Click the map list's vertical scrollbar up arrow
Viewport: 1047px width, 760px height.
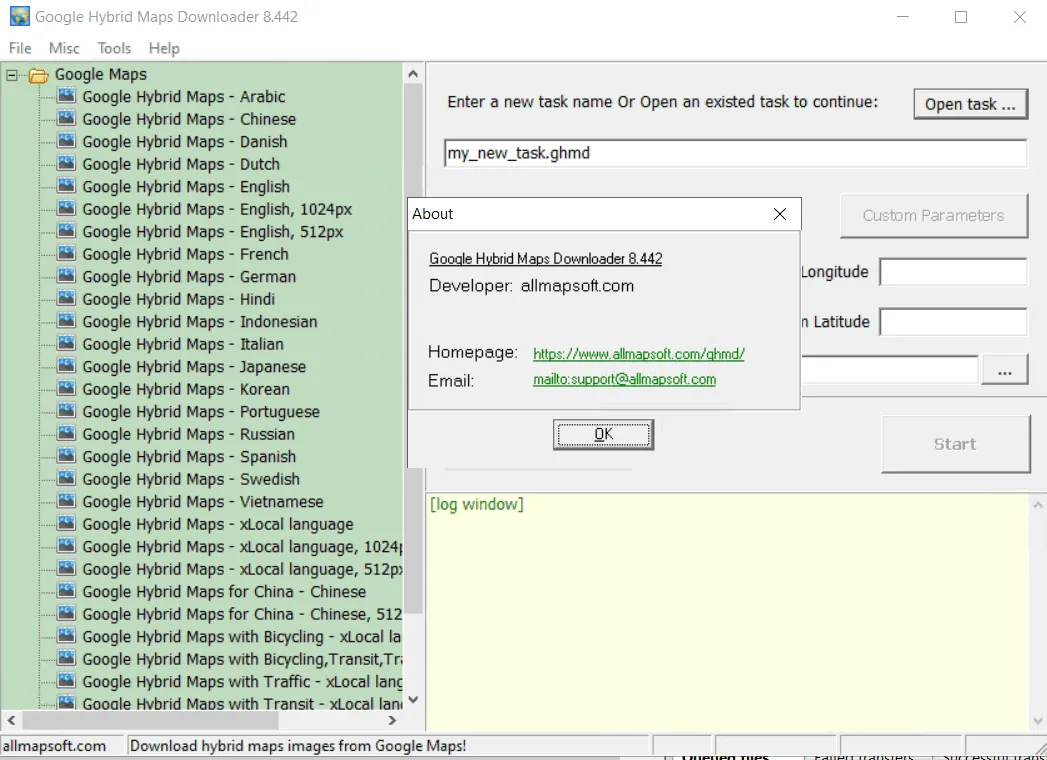point(413,73)
